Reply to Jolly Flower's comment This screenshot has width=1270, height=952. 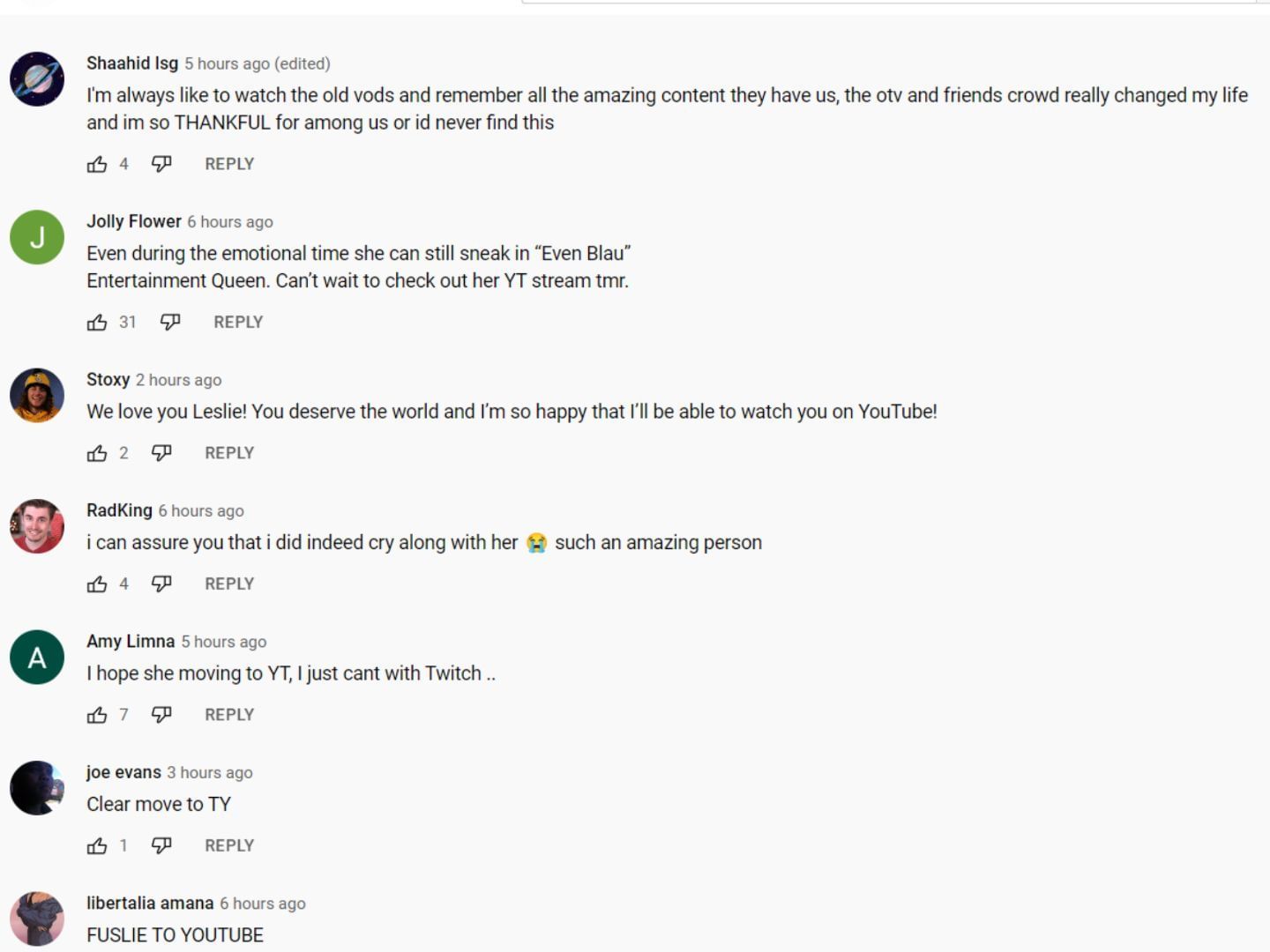[238, 323]
